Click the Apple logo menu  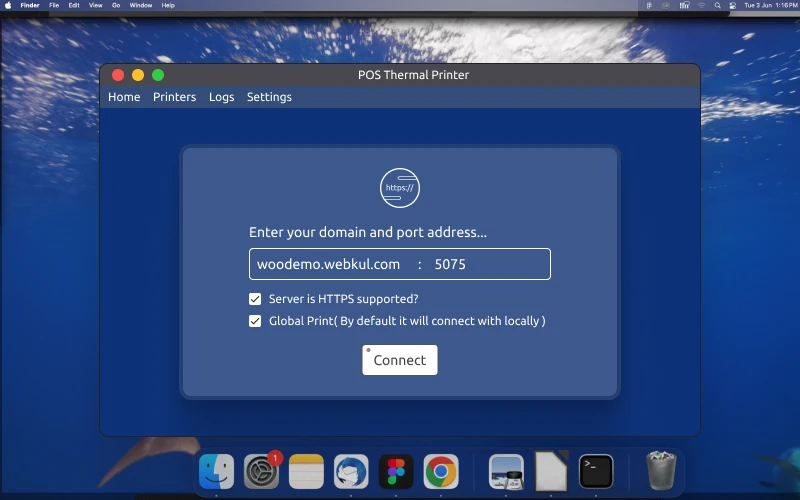[x=8, y=5]
